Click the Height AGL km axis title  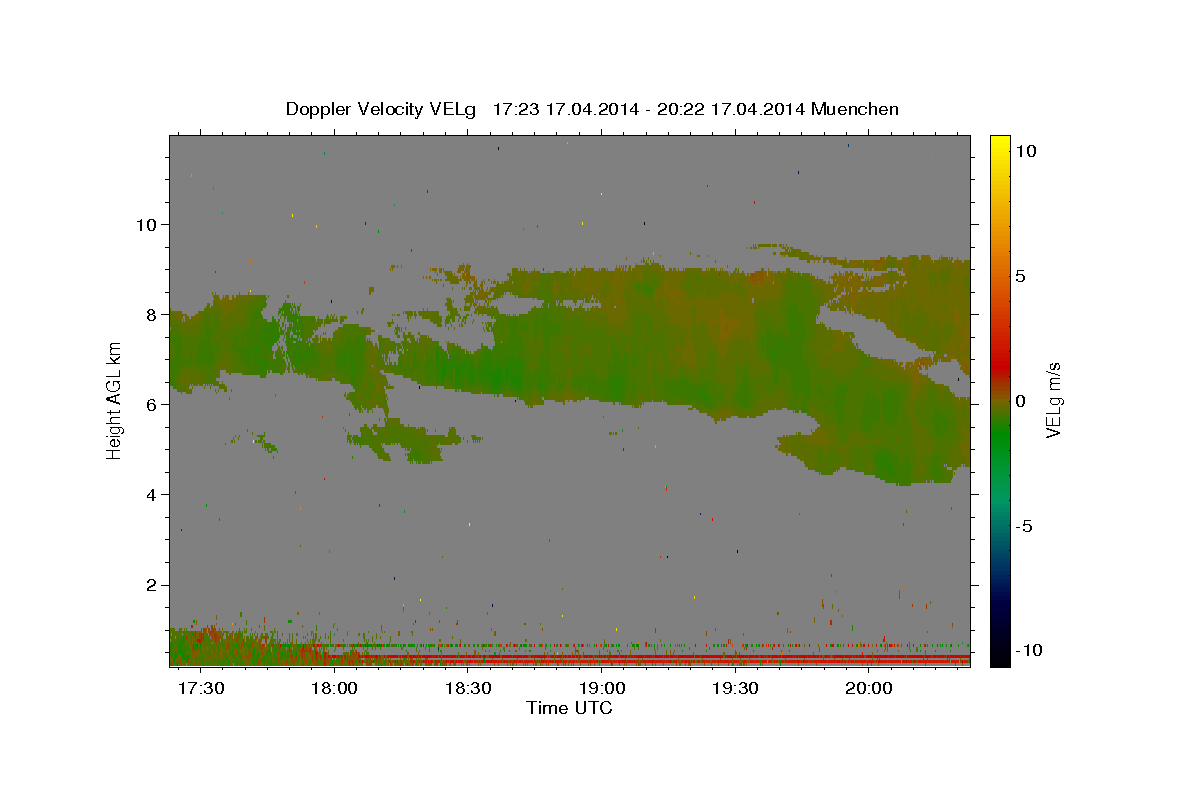point(114,400)
